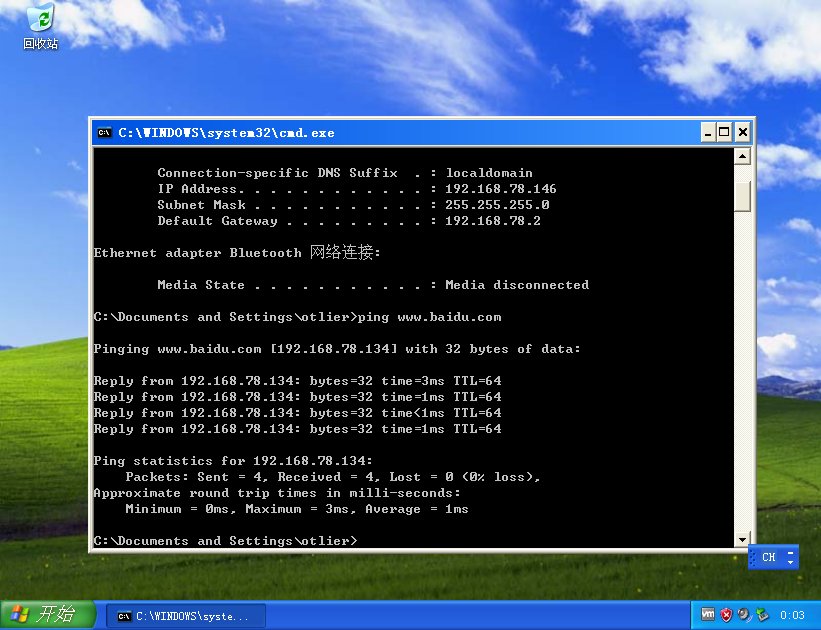Switch input language using the CH indicator
Screen dimensions: 821x630
coord(768,557)
